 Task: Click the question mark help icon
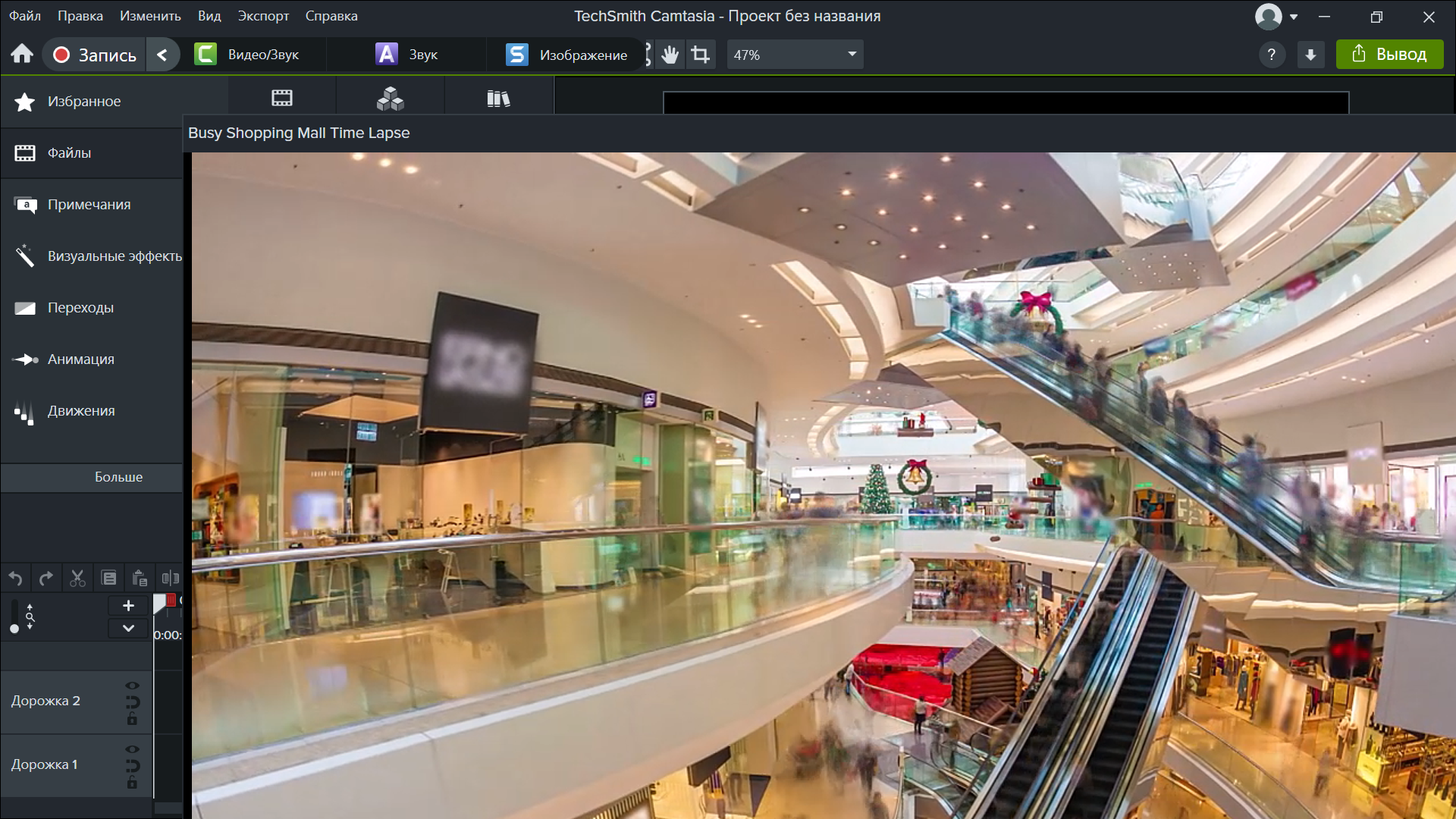tap(1272, 55)
